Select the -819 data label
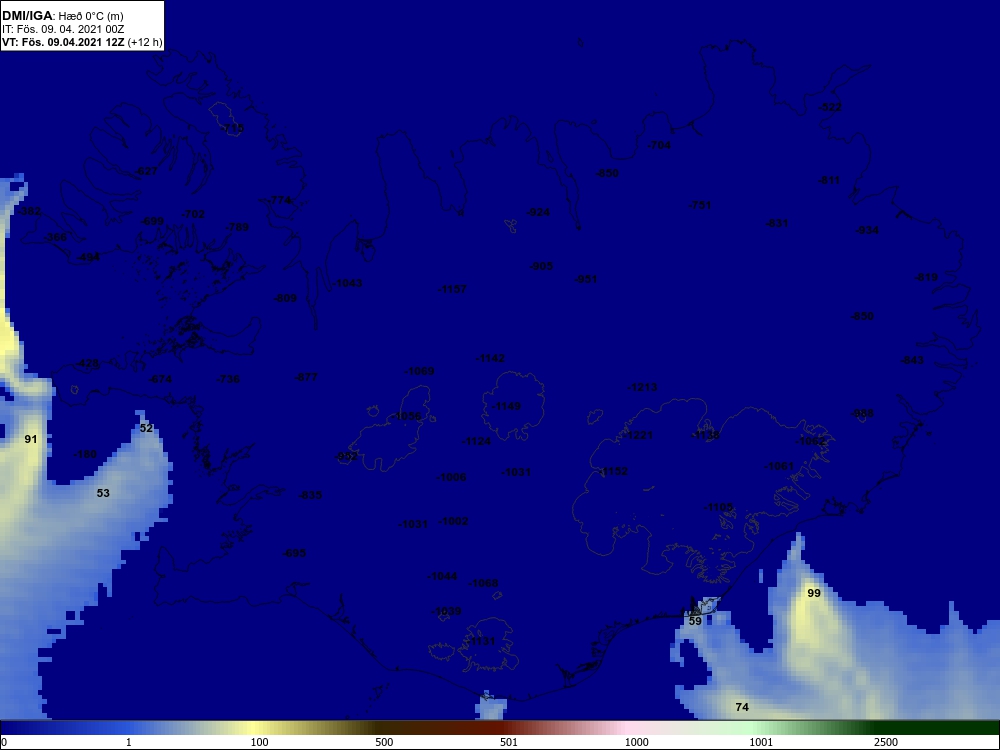 point(926,277)
